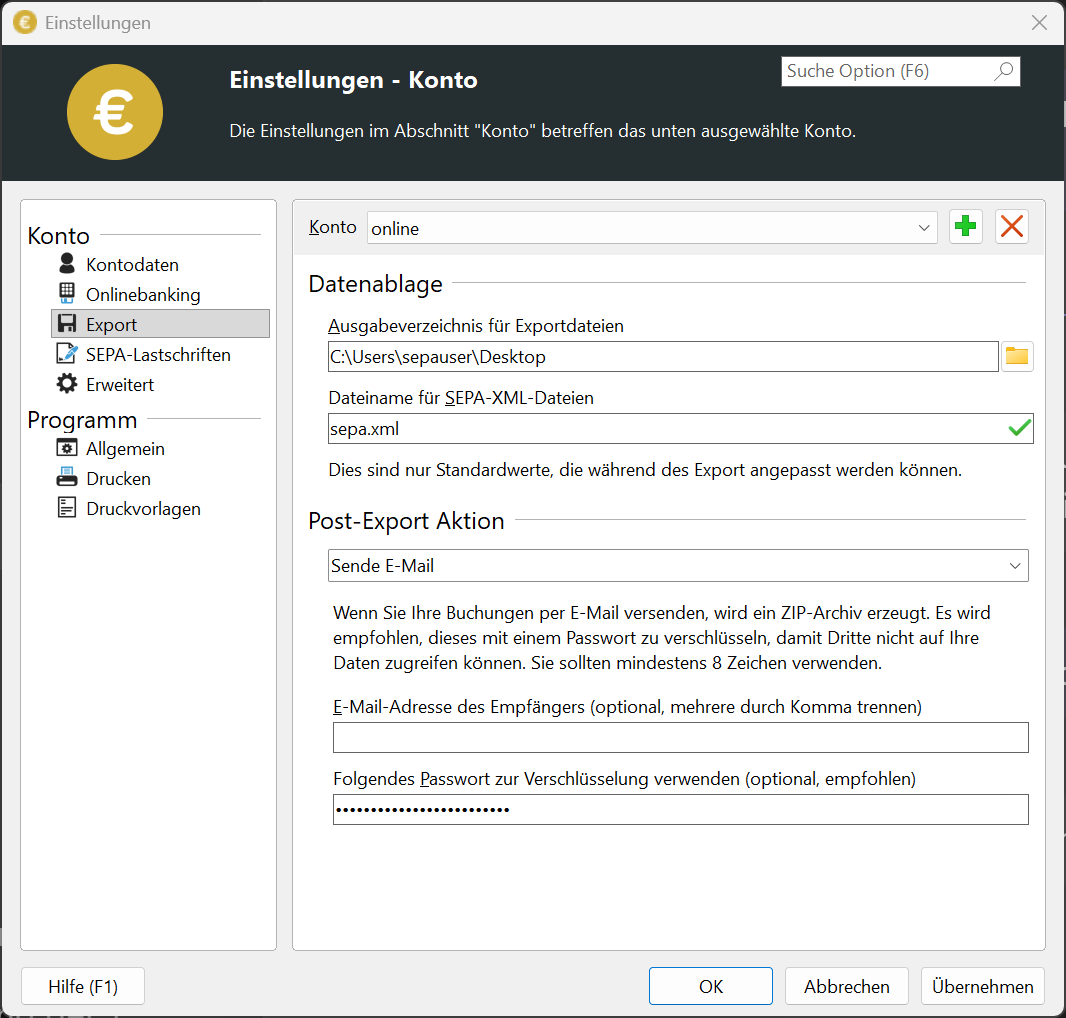Click the recipient E-Mail-Adresse field
Image resolution: width=1066 pixels, height=1018 pixels.
click(681, 737)
